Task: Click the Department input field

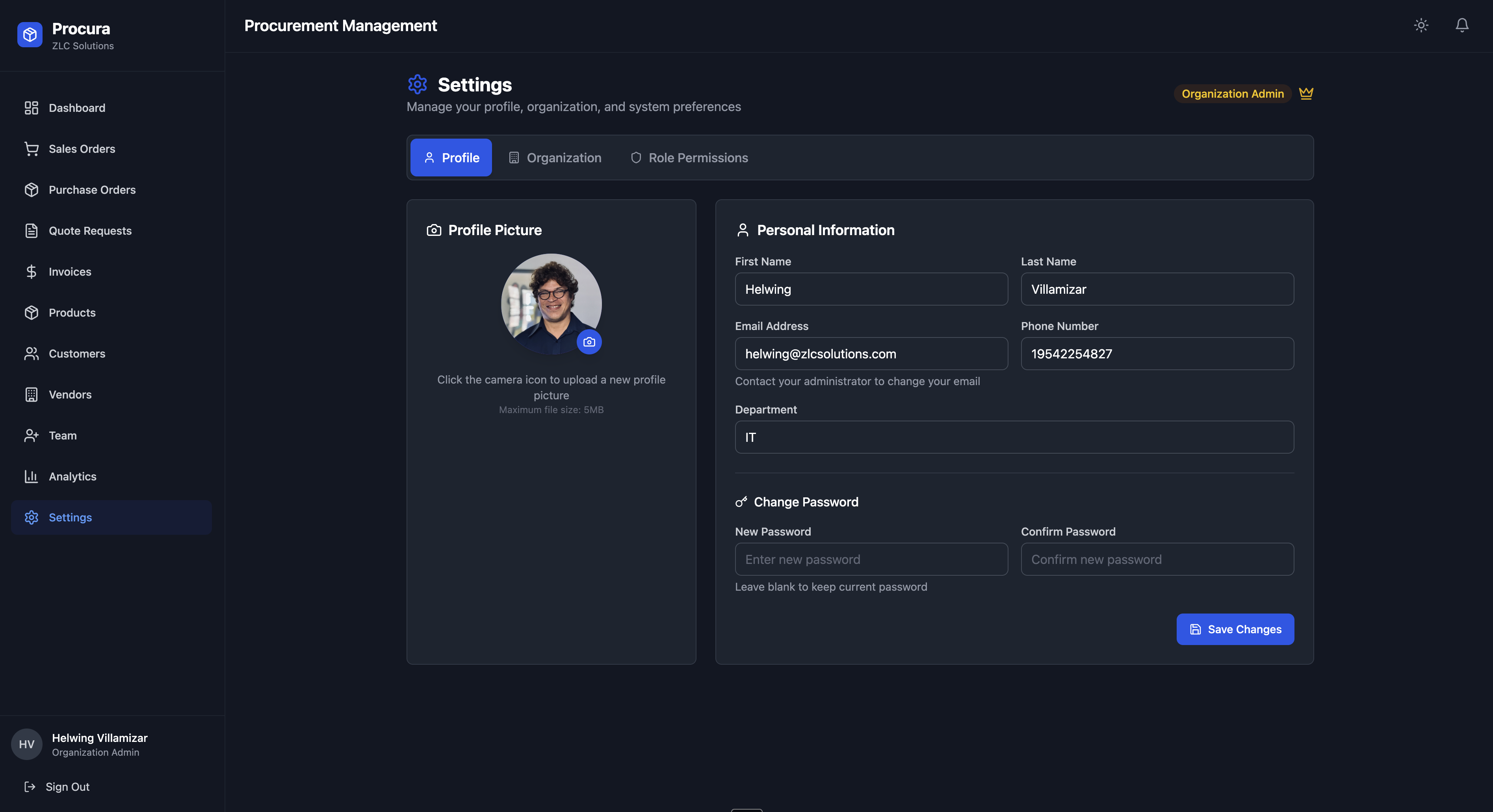Action: click(1014, 437)
